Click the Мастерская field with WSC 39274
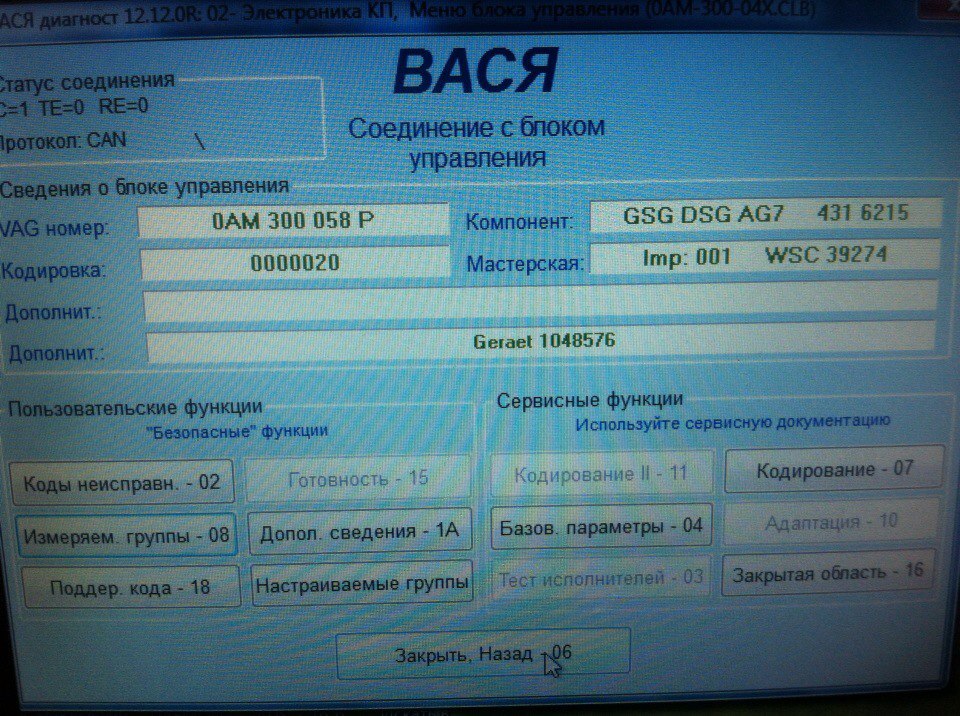960x716 pixels. tap(764, 256)
